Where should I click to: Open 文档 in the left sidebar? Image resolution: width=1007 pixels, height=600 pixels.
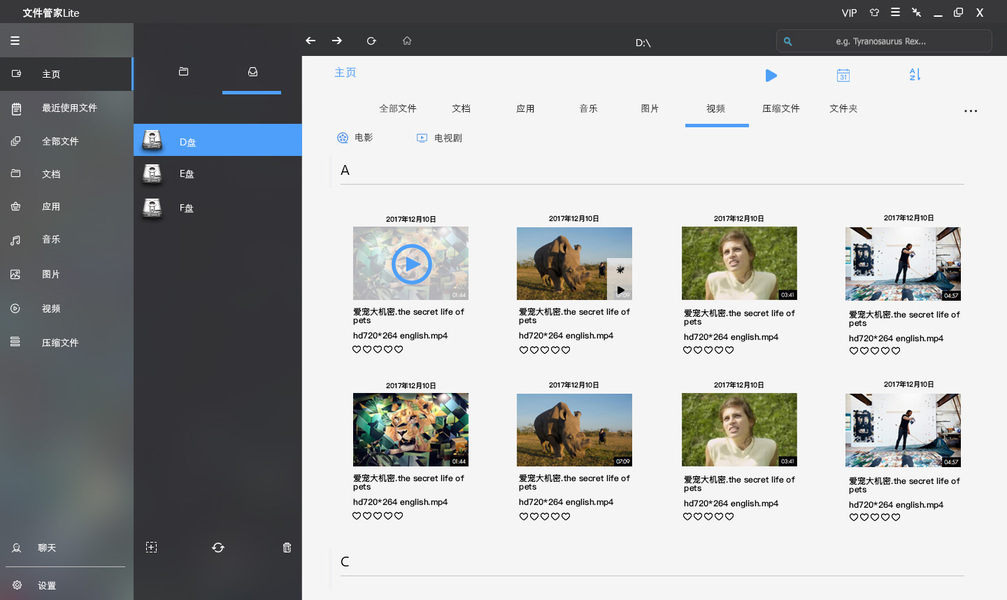pos(66,174)
